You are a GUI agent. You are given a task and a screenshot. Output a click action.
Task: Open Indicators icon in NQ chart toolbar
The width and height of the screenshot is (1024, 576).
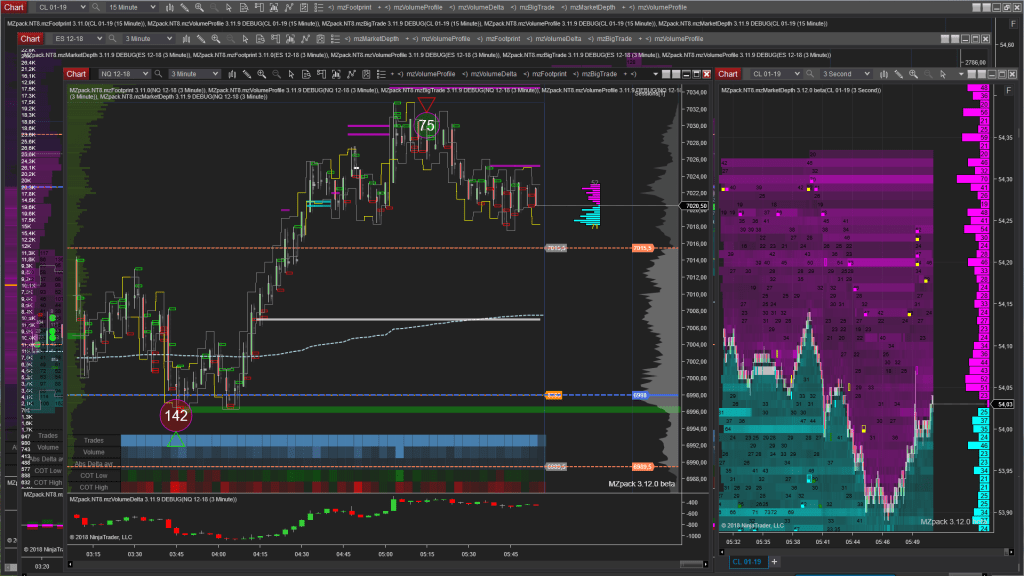click(x=336, y=74)
